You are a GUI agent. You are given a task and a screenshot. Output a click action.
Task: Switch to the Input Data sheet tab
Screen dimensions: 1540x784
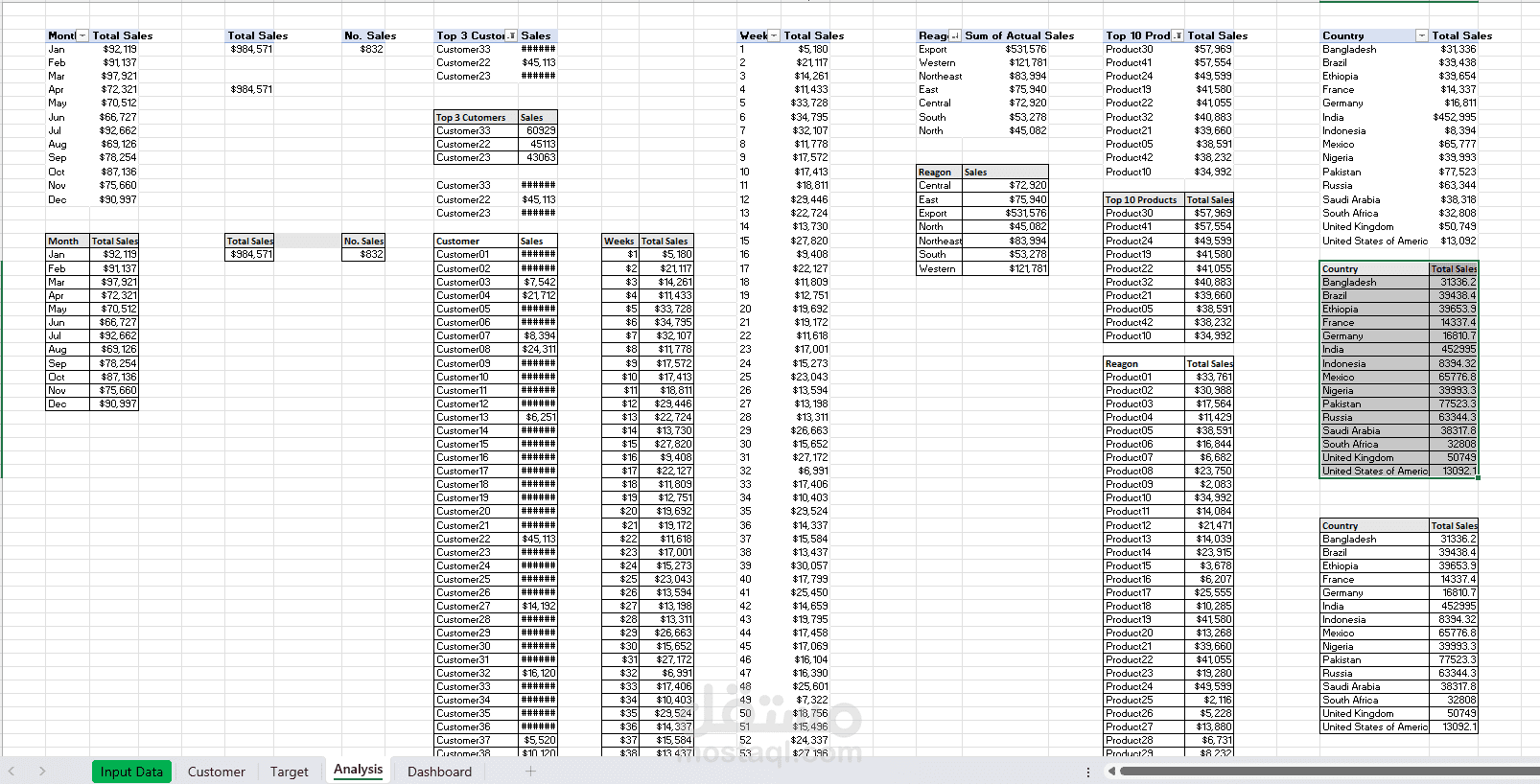(132, 772)
